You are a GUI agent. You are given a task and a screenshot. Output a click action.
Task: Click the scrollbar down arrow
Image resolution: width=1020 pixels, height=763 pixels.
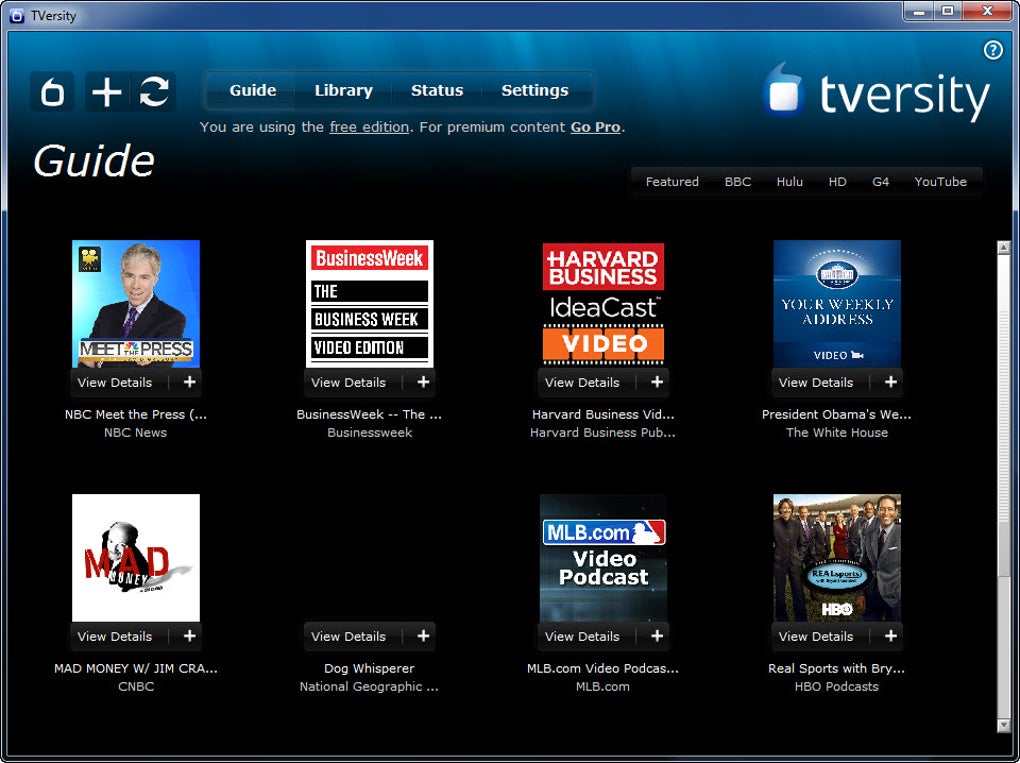pos(1004,725)
